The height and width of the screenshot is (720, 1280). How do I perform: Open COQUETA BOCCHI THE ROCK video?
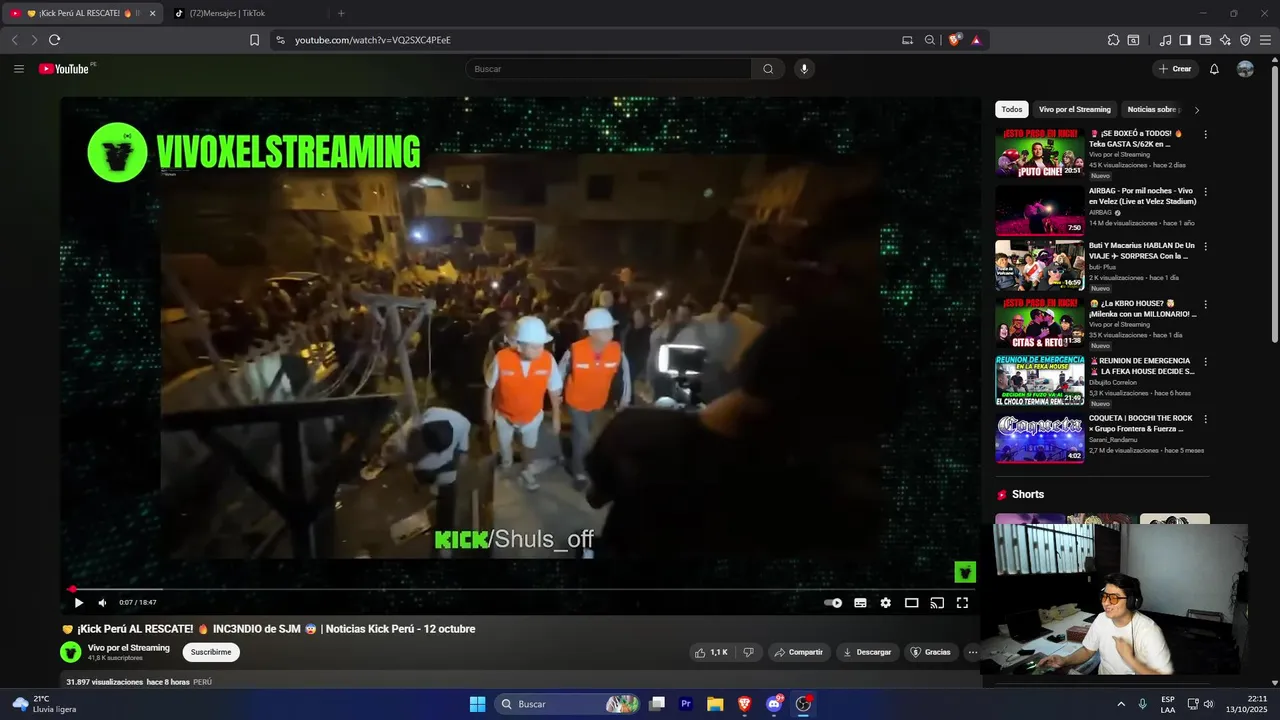coord(1040,438)
